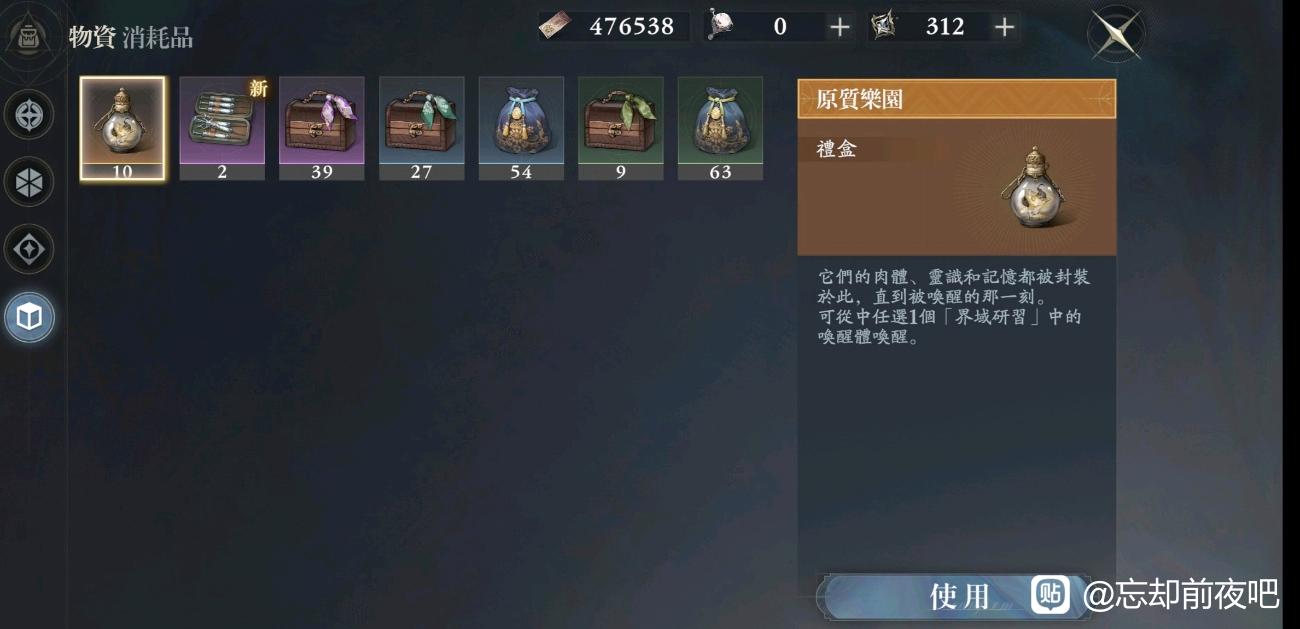
Task: Open the third sidebar category with diamond icon
Action: coord(29,250)
